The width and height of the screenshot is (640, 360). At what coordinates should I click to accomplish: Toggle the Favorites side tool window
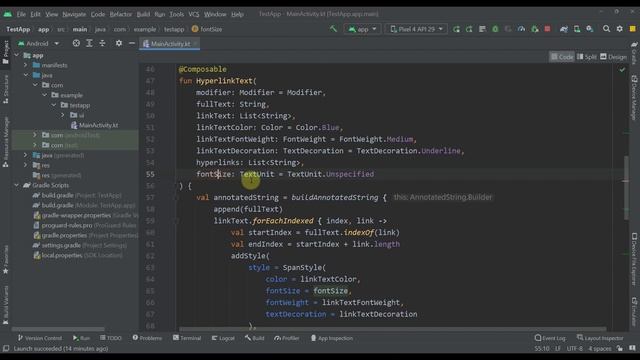click(5, 260)
